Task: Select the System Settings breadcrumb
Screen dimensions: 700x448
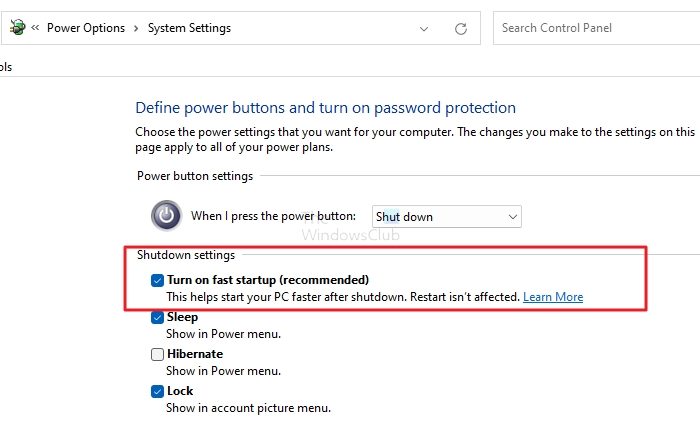Action: 189,28
